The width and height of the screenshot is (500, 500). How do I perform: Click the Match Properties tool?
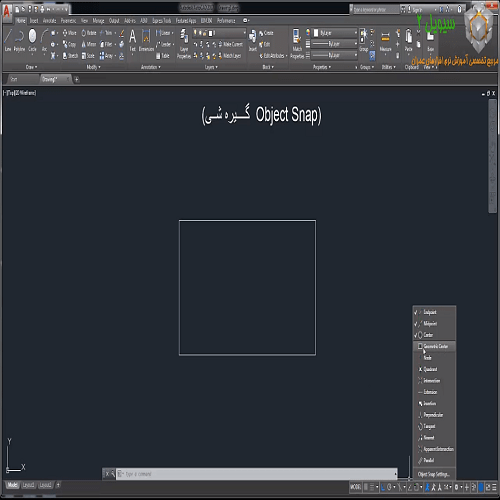point(297,44)
